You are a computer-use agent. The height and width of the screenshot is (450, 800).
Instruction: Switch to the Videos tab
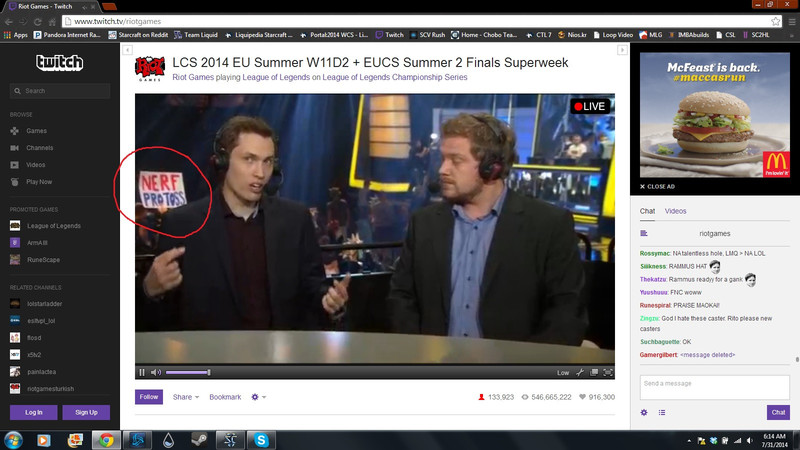coord(676,211)
